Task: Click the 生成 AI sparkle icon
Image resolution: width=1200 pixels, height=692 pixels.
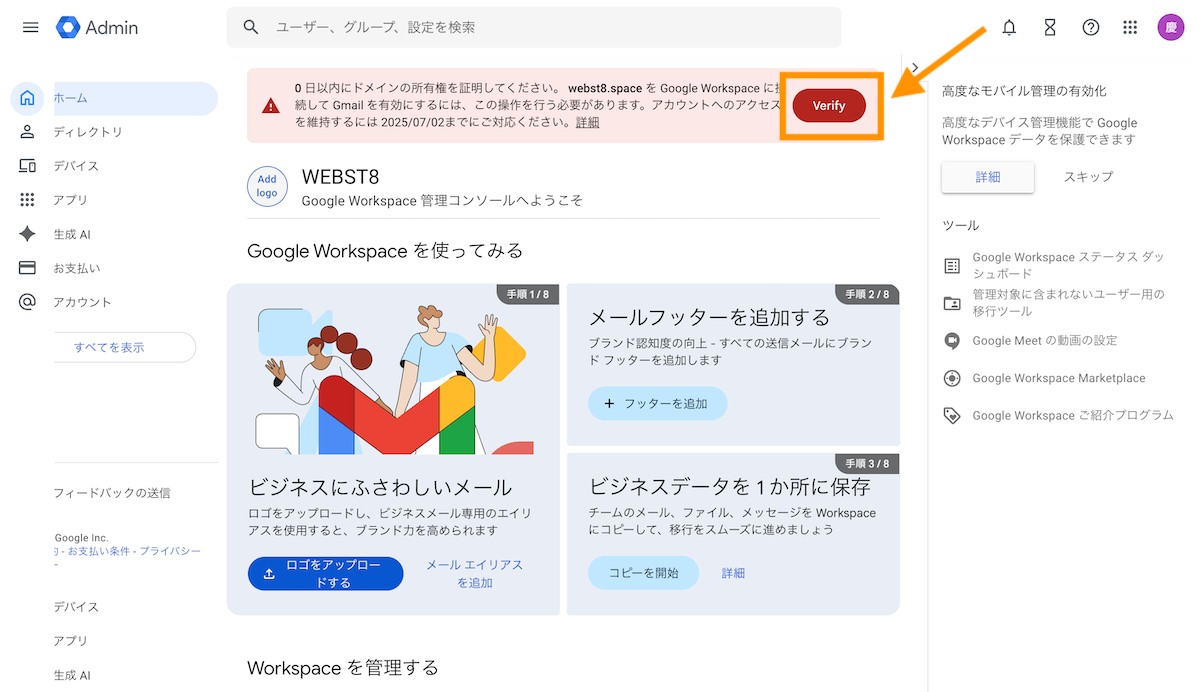Action: [x=27, y=234]
